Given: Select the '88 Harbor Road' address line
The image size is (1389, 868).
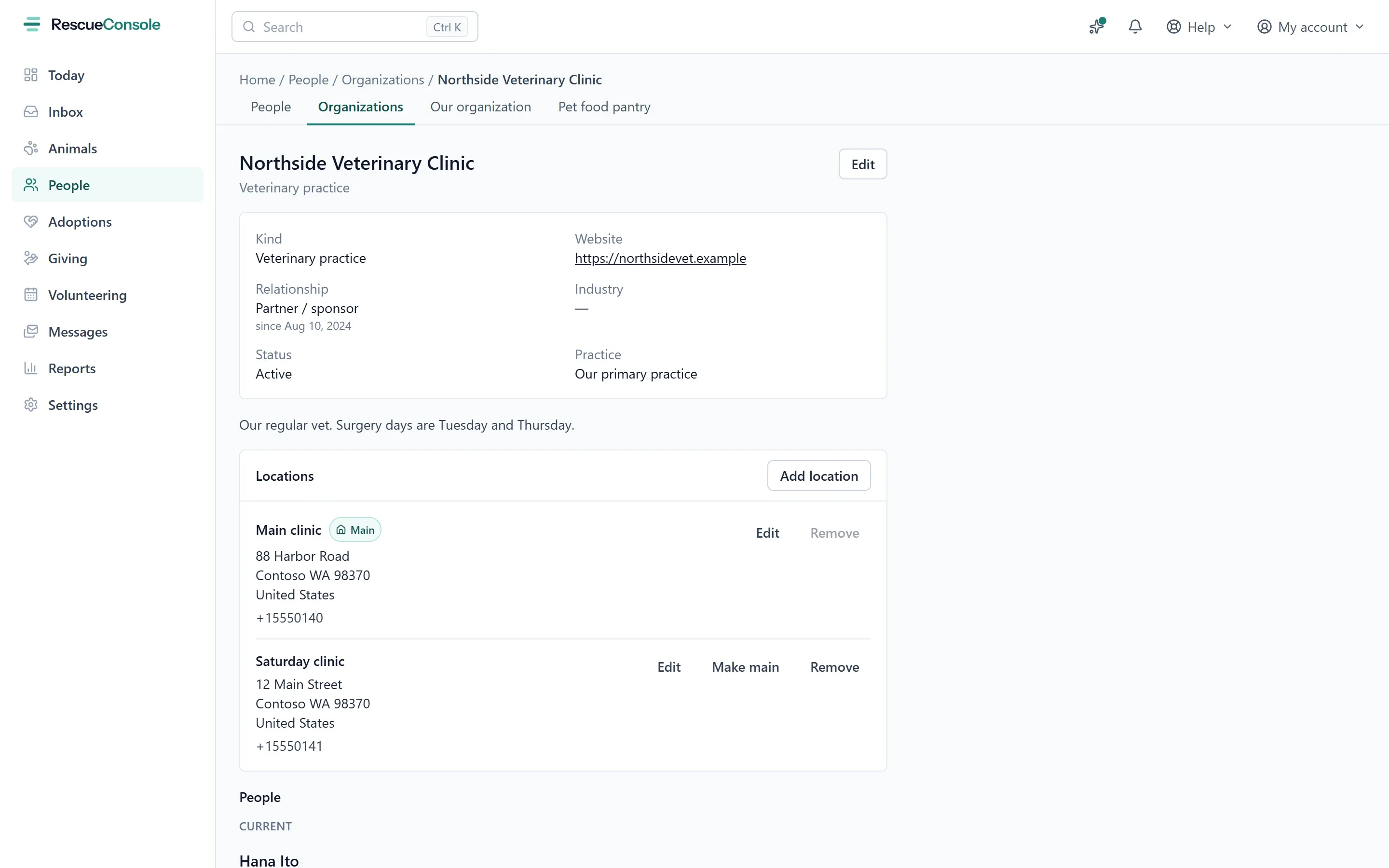Looking at the screenshot, I should (x=302, y=556).
